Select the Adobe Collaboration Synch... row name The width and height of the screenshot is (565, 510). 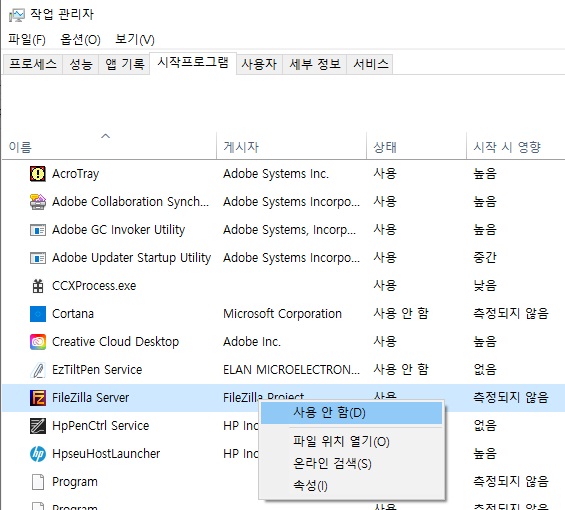130,202
